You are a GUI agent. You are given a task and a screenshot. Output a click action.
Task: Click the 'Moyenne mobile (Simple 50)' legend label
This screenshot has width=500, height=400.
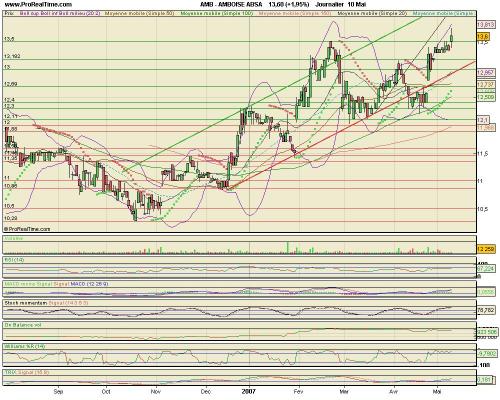139,14
